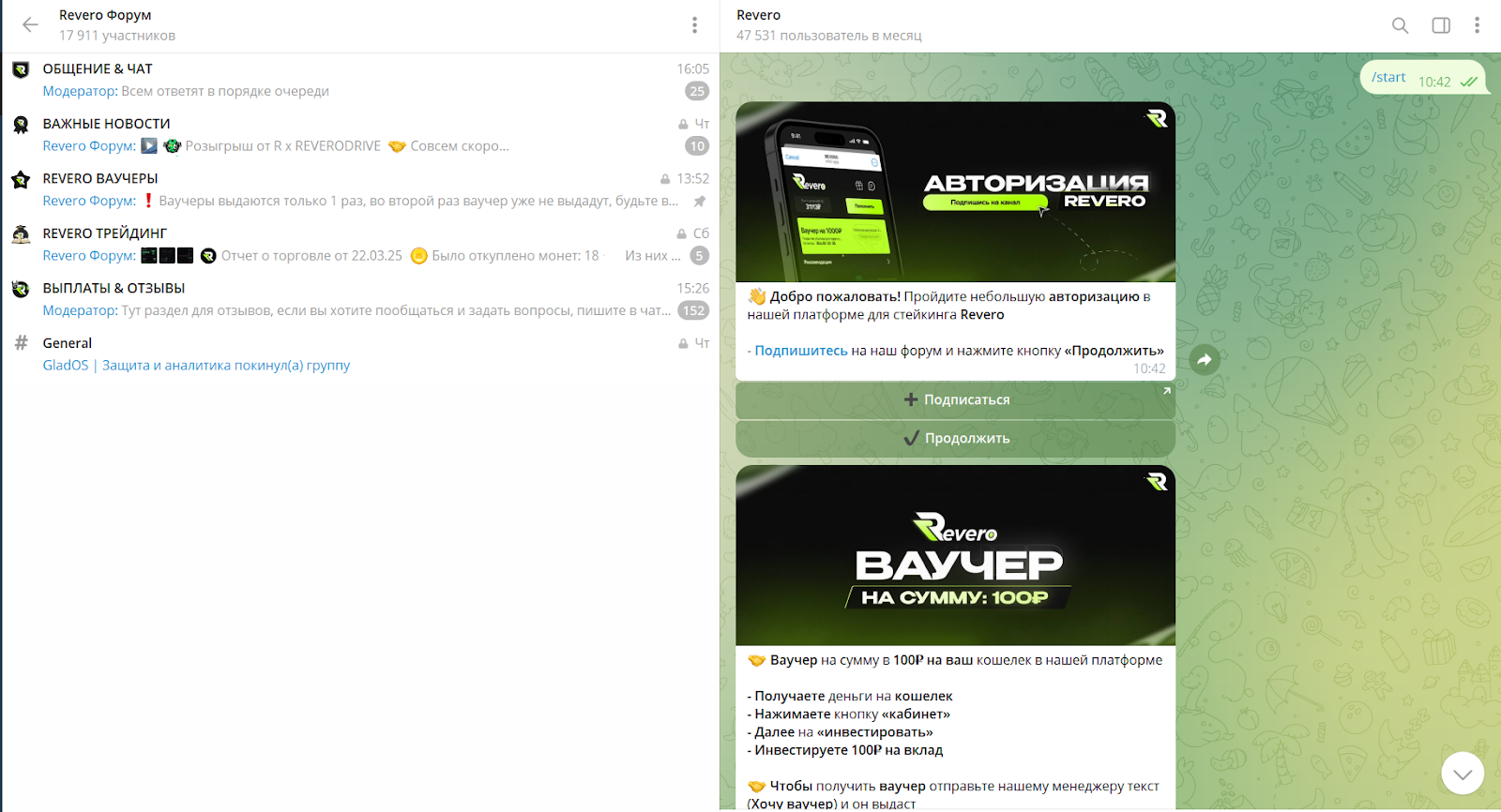The width and height of the screenshot is (1501, 812).
Task: Click the 10 unread badge on ВАЖНЫЕ НОВОСТИ
Action: (697, 146)
